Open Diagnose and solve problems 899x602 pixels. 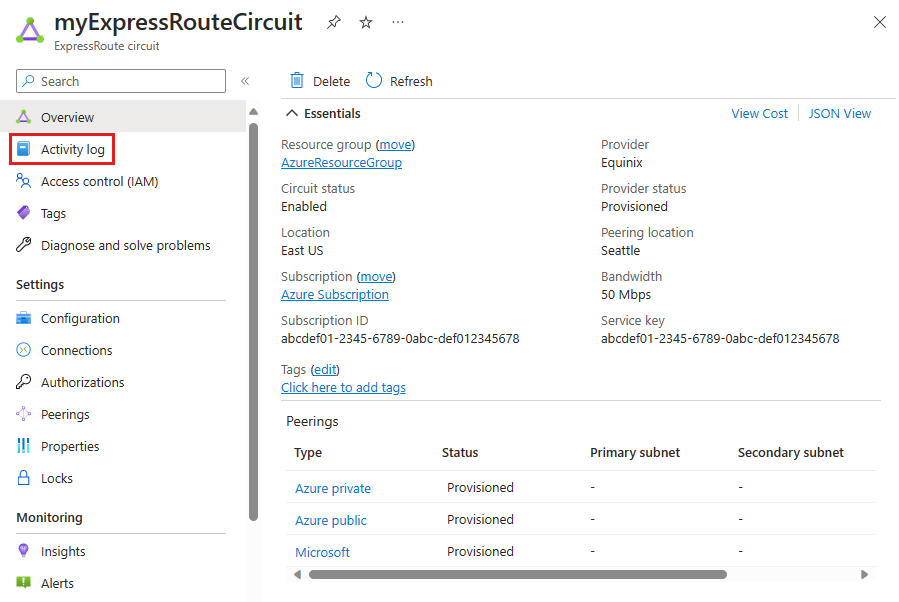[125, 245]
